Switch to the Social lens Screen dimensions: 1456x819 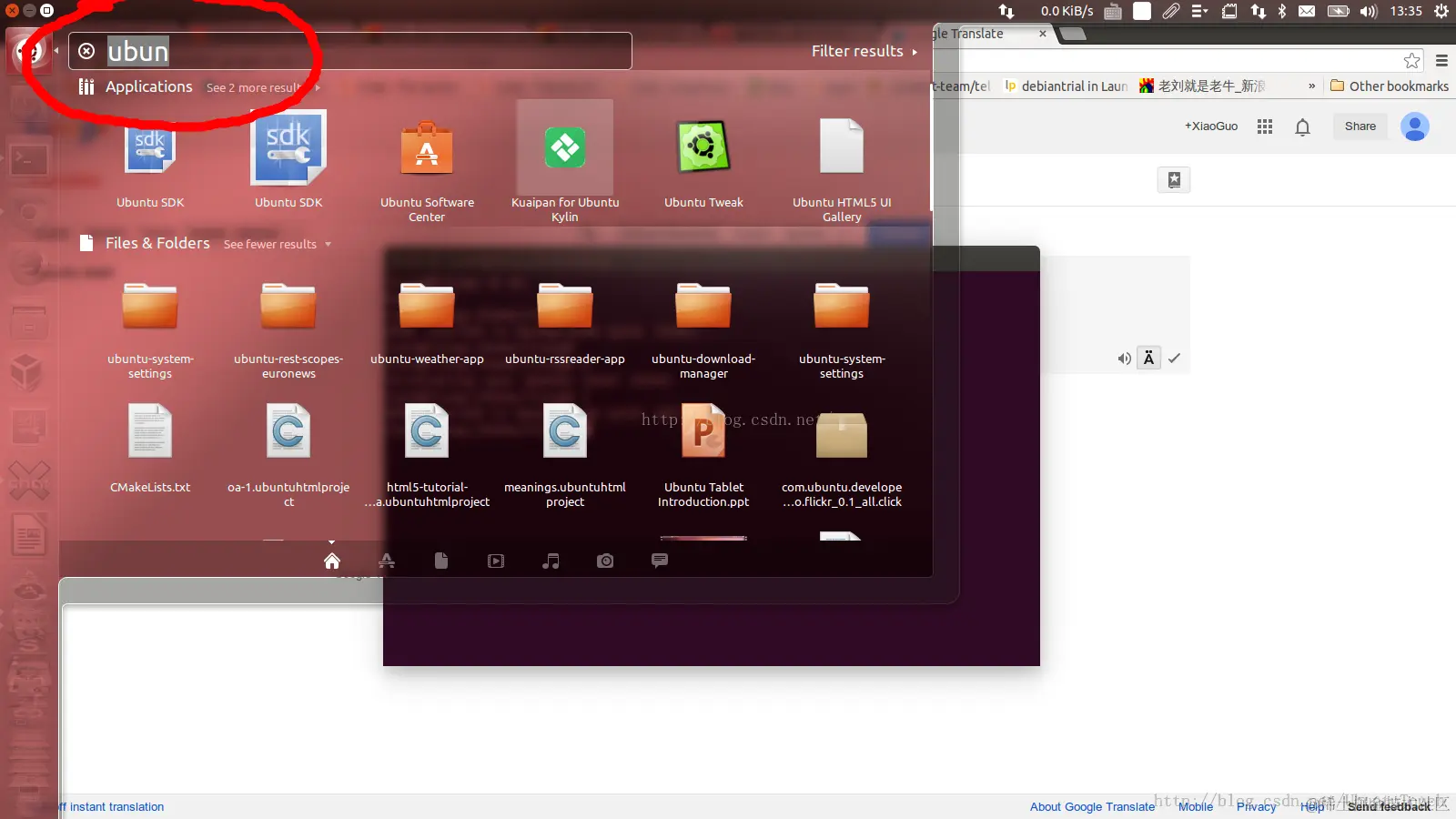point(660,561)
